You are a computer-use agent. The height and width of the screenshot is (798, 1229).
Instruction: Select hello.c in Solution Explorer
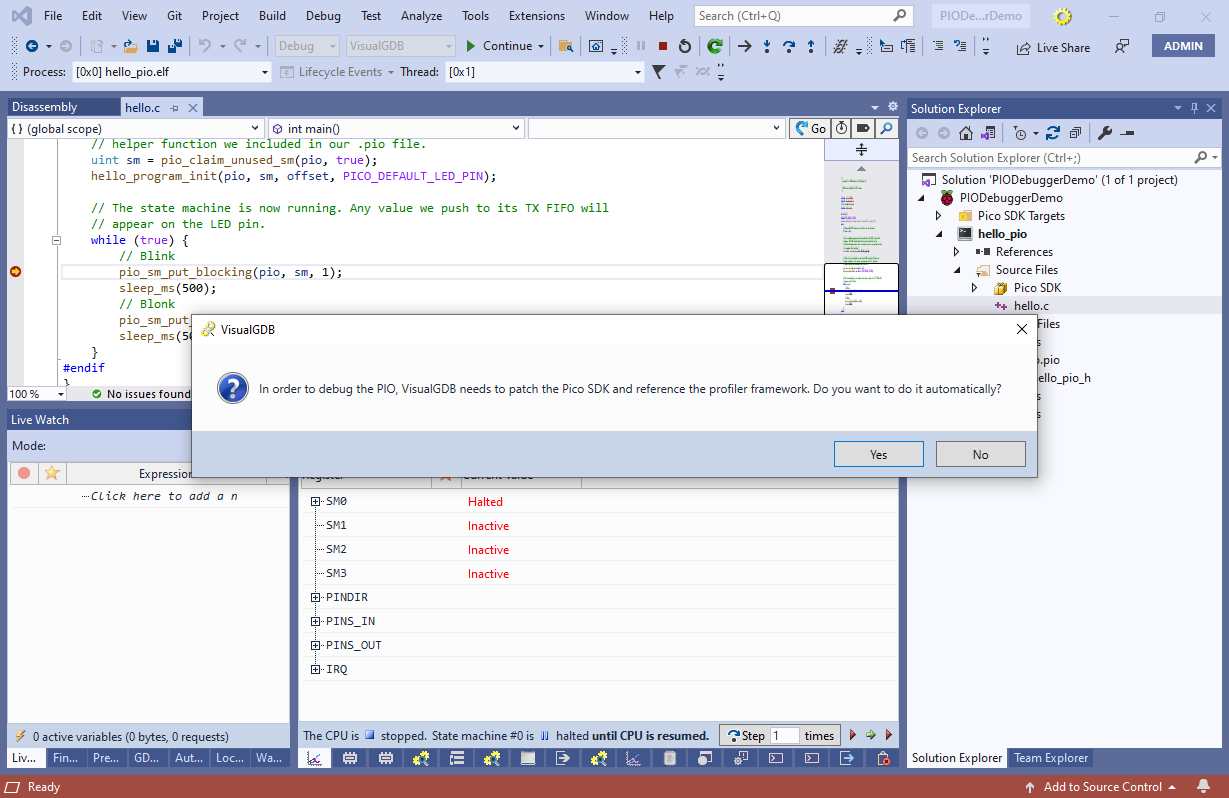click(x=1031, y=306)
